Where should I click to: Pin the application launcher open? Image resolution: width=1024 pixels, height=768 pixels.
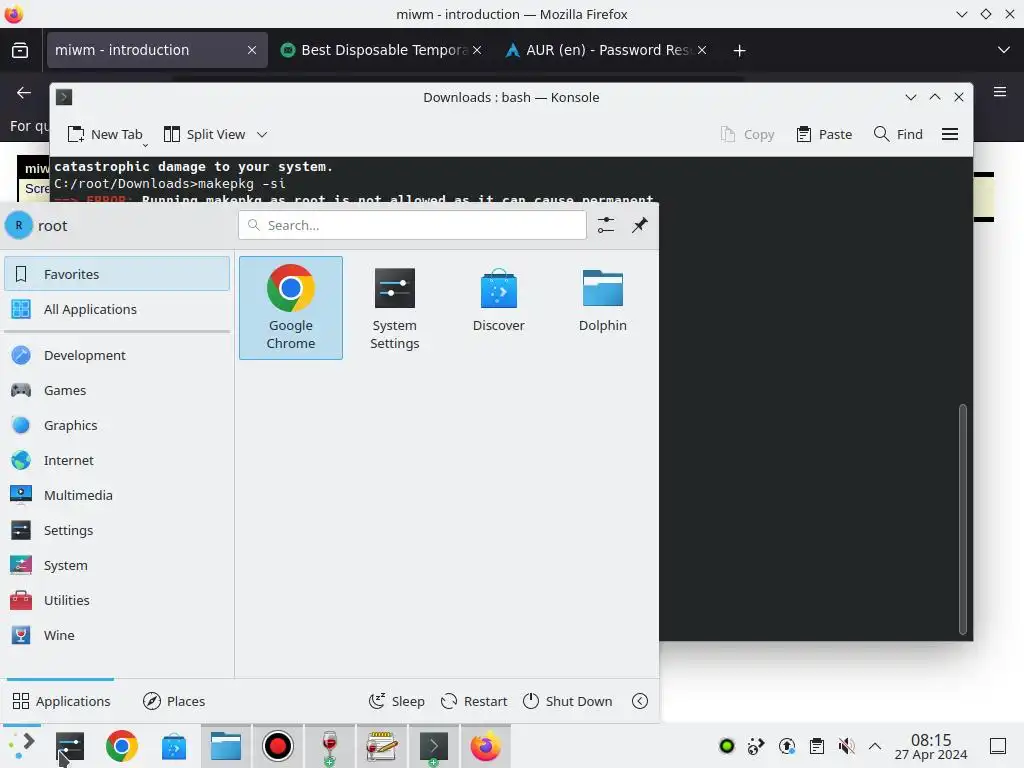[x=639, y=225]
